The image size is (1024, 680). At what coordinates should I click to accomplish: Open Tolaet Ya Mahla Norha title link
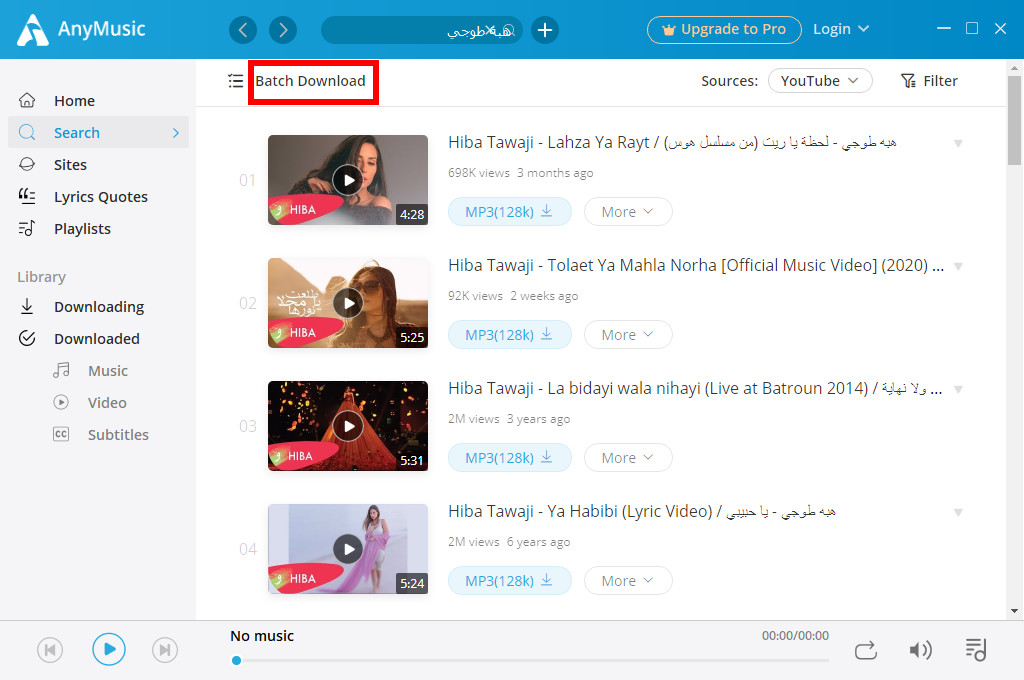tap(696, 265)
